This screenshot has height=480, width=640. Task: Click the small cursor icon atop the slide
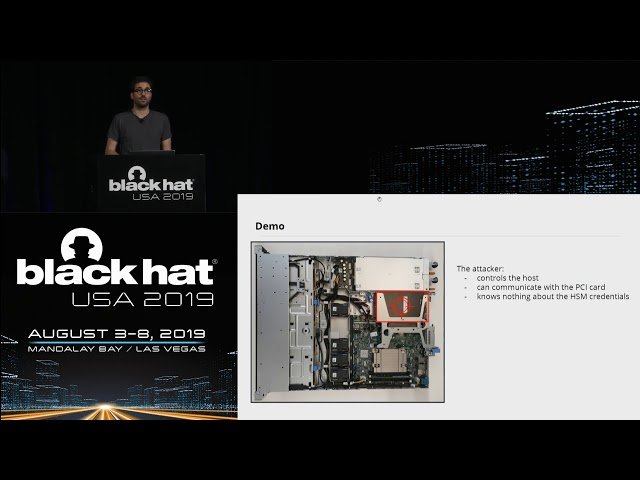click(379, 199)
